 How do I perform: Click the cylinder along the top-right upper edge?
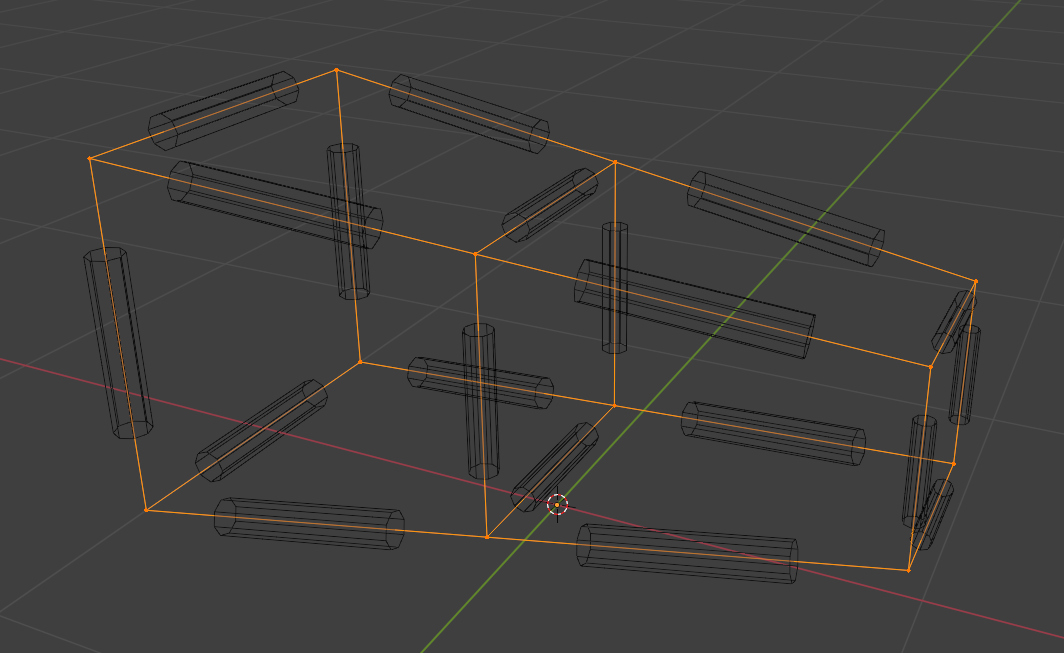(x=786, y=218)
